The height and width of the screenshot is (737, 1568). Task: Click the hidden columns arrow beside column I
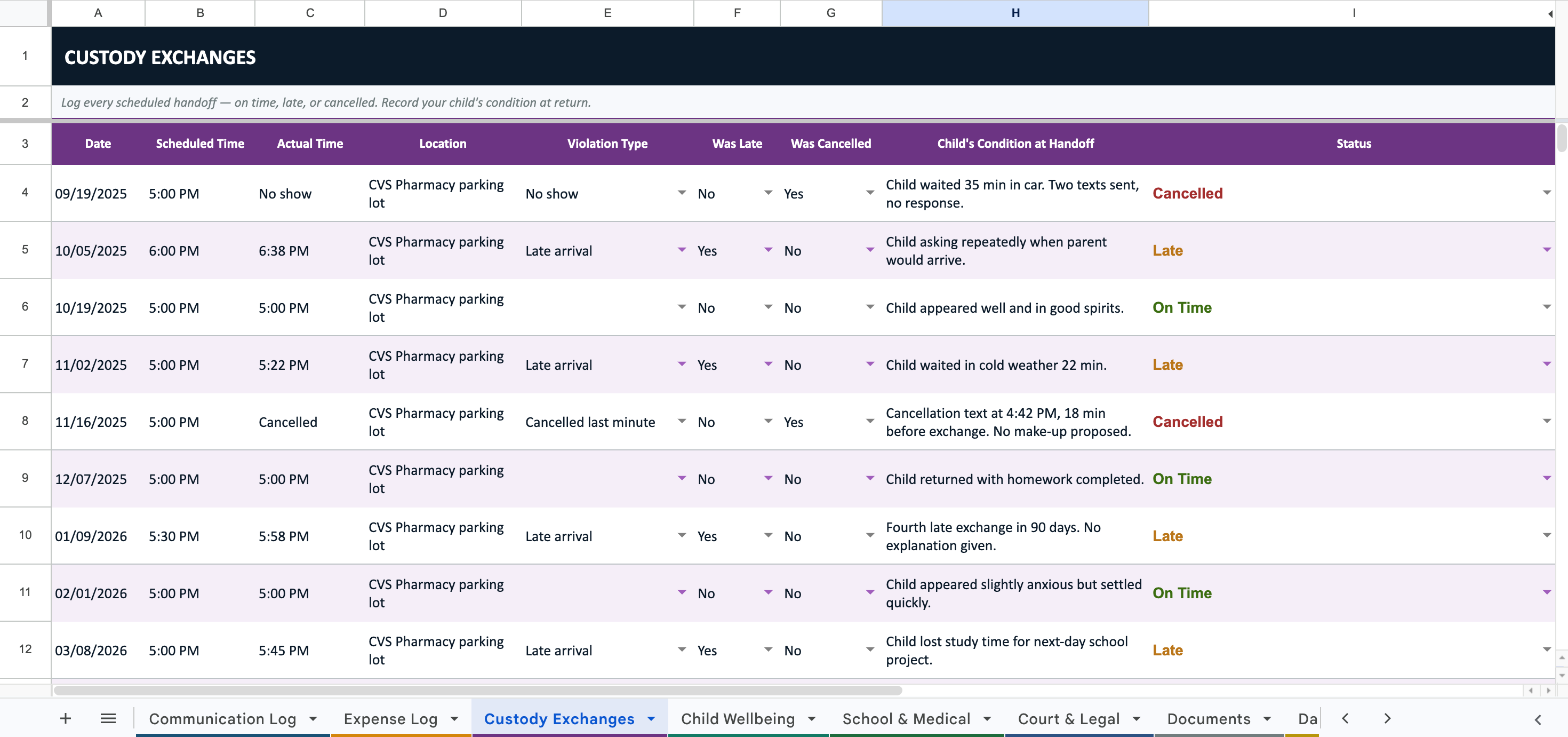[x=1550, y=13]
